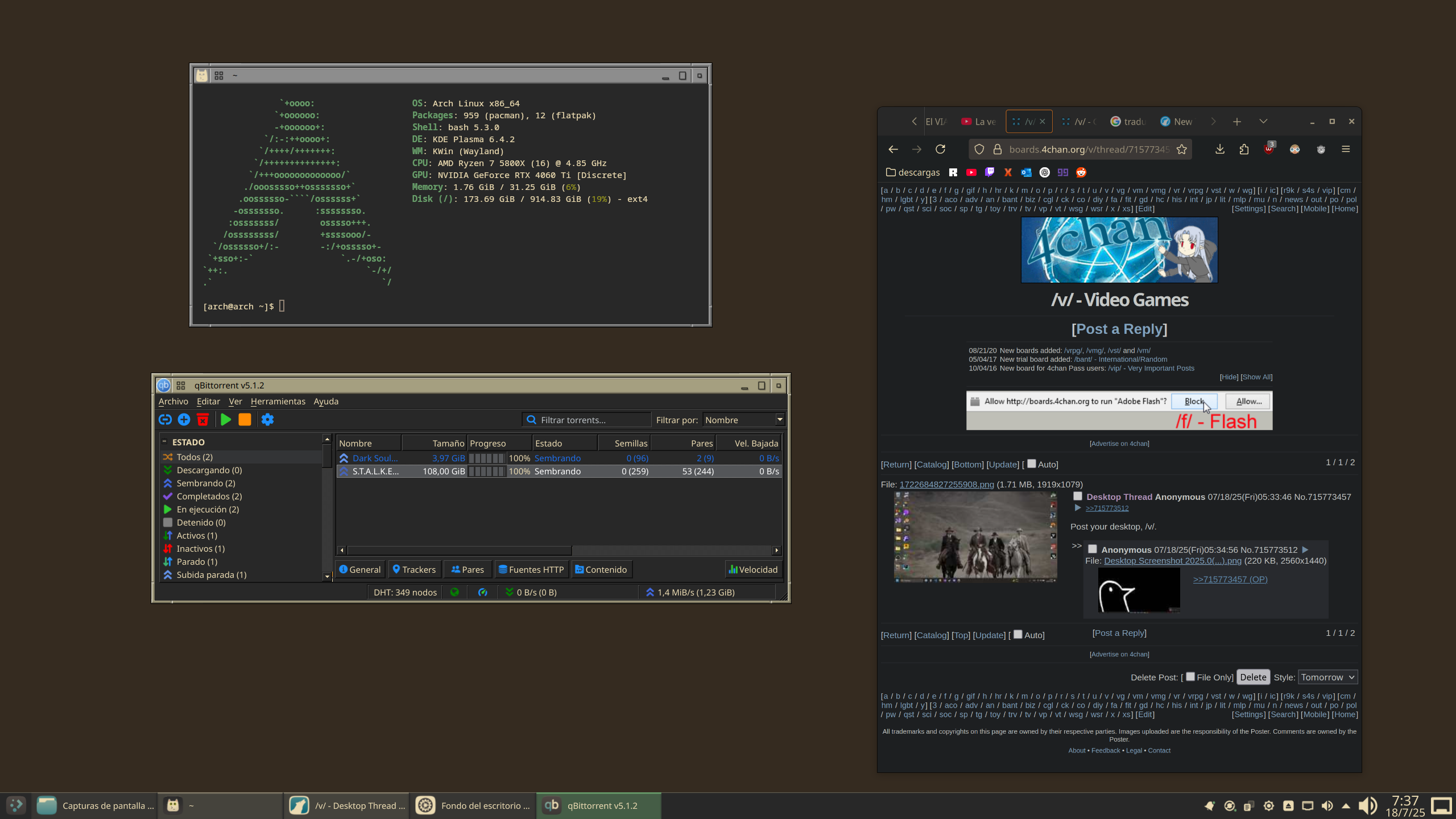Click the Dark Soul torrent progress bar
This screenshot has width=1456, height=819.
[487, 458]
